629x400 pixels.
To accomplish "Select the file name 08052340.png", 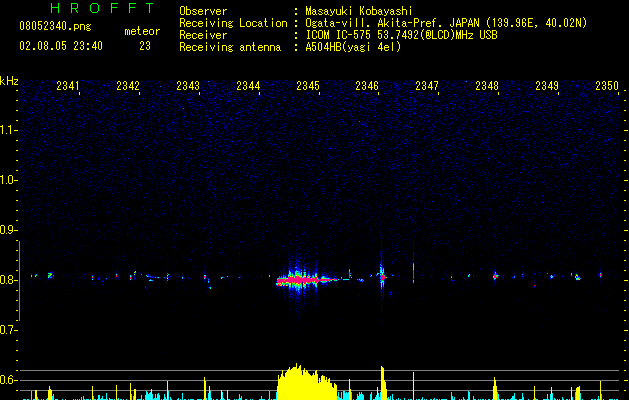I will [x=55, y=27].
